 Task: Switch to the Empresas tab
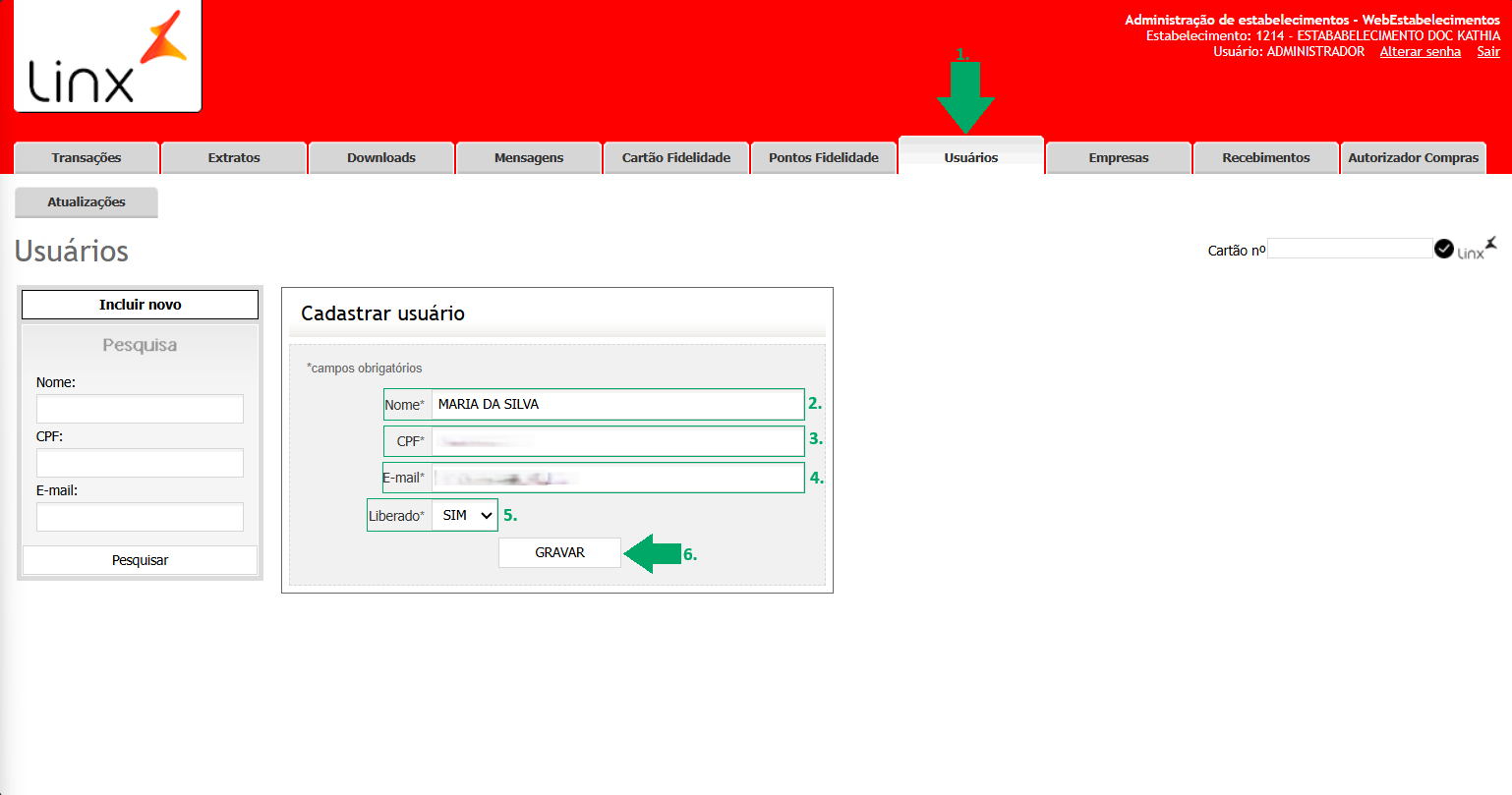pos(1119,158)
